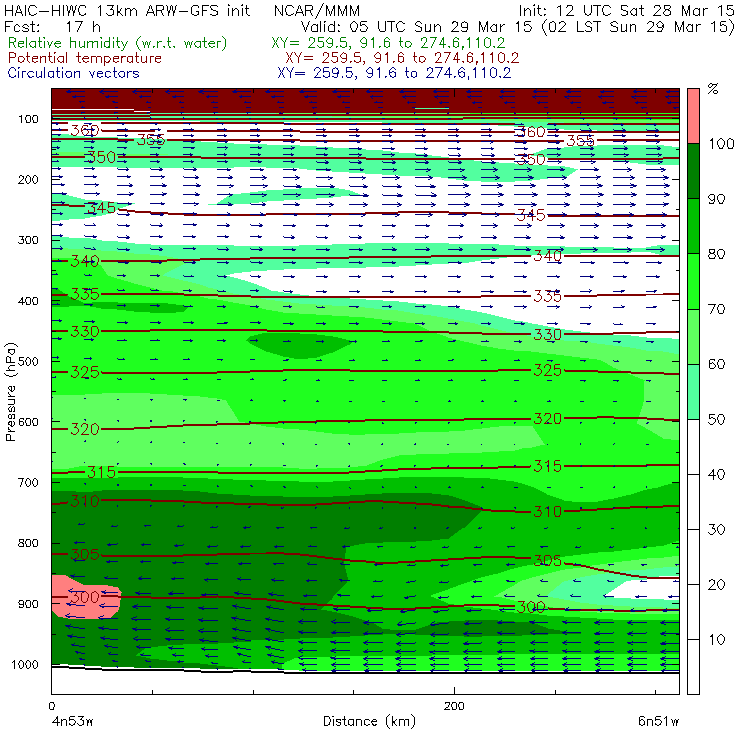Viewport: 740px width, 740px height.
Task: Click the "60" colorbar value label
Action: pyautogui.click(x=716, y=364)
